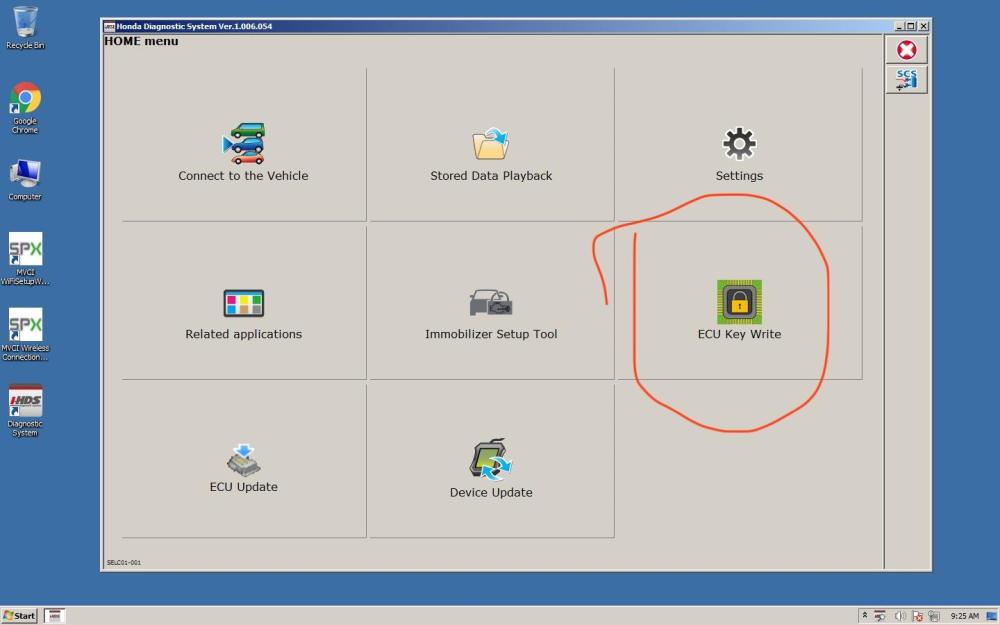Select the i-HDS Diagnostic System desktop shortcut
Viewport: 1000px width, 625px height.
tap(25, 410)
